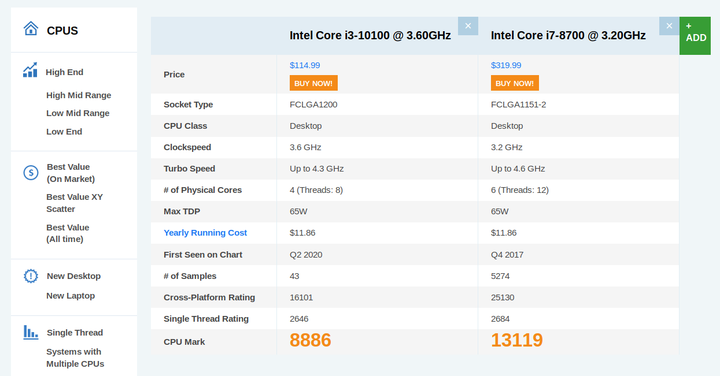Open the Single Thread chart
The height and width of the screenshot is (376, 720).
pos(75,332)
